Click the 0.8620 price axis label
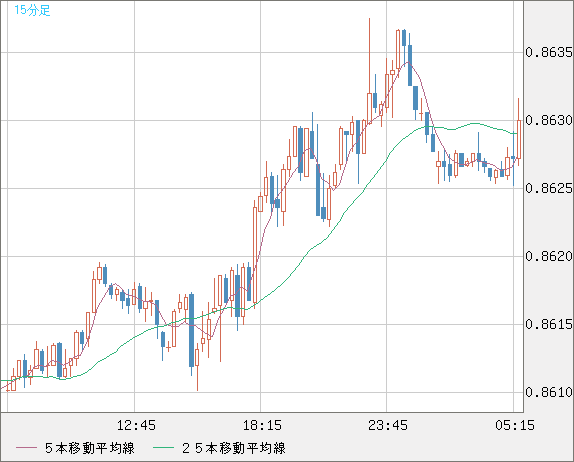This screenshot has width=574, height=462. click(x=549, y=256)
